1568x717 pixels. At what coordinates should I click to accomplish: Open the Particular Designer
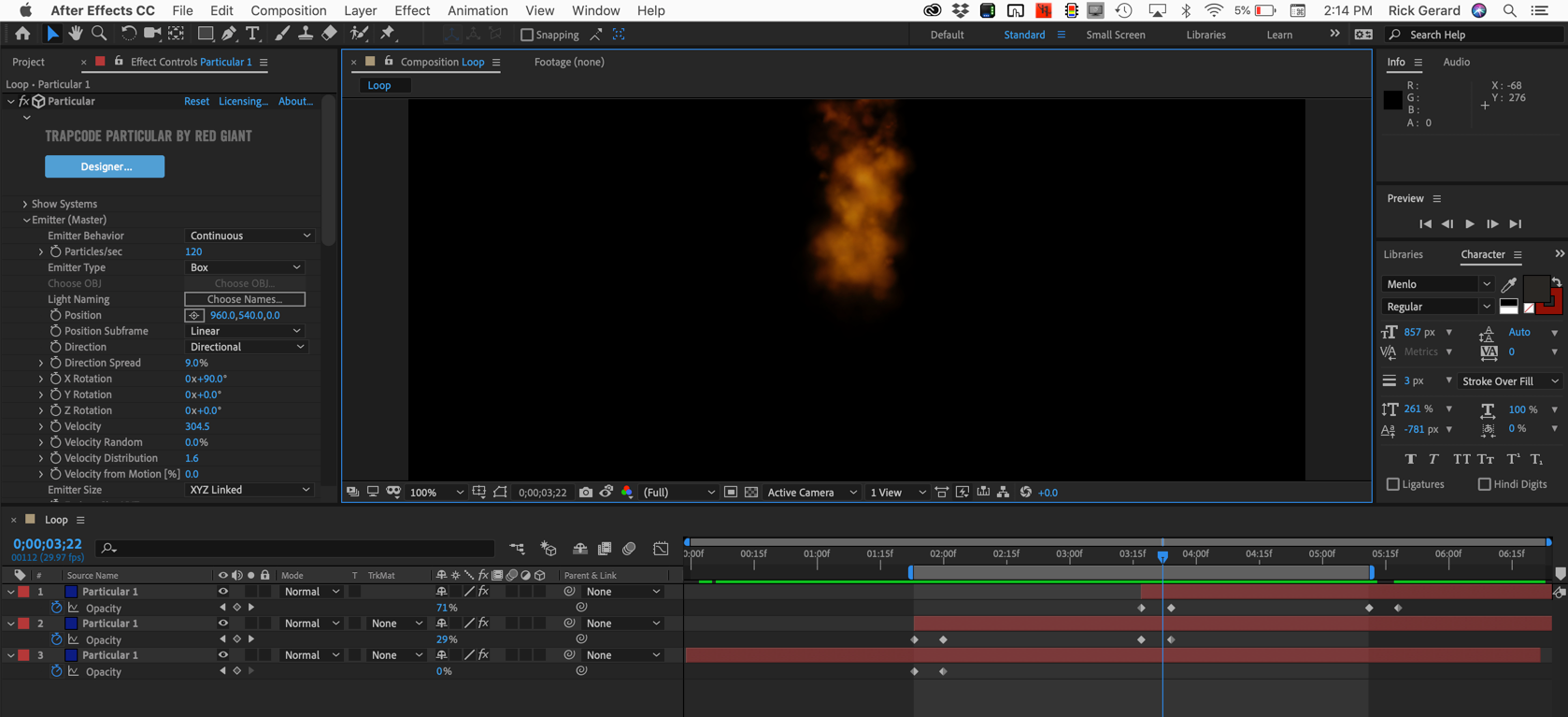(105, 166)
